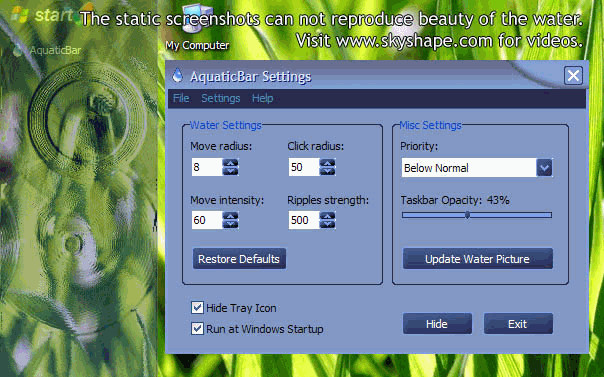Click the Windows start button
This screenshot has height=377, width=604.
point(42,15)
